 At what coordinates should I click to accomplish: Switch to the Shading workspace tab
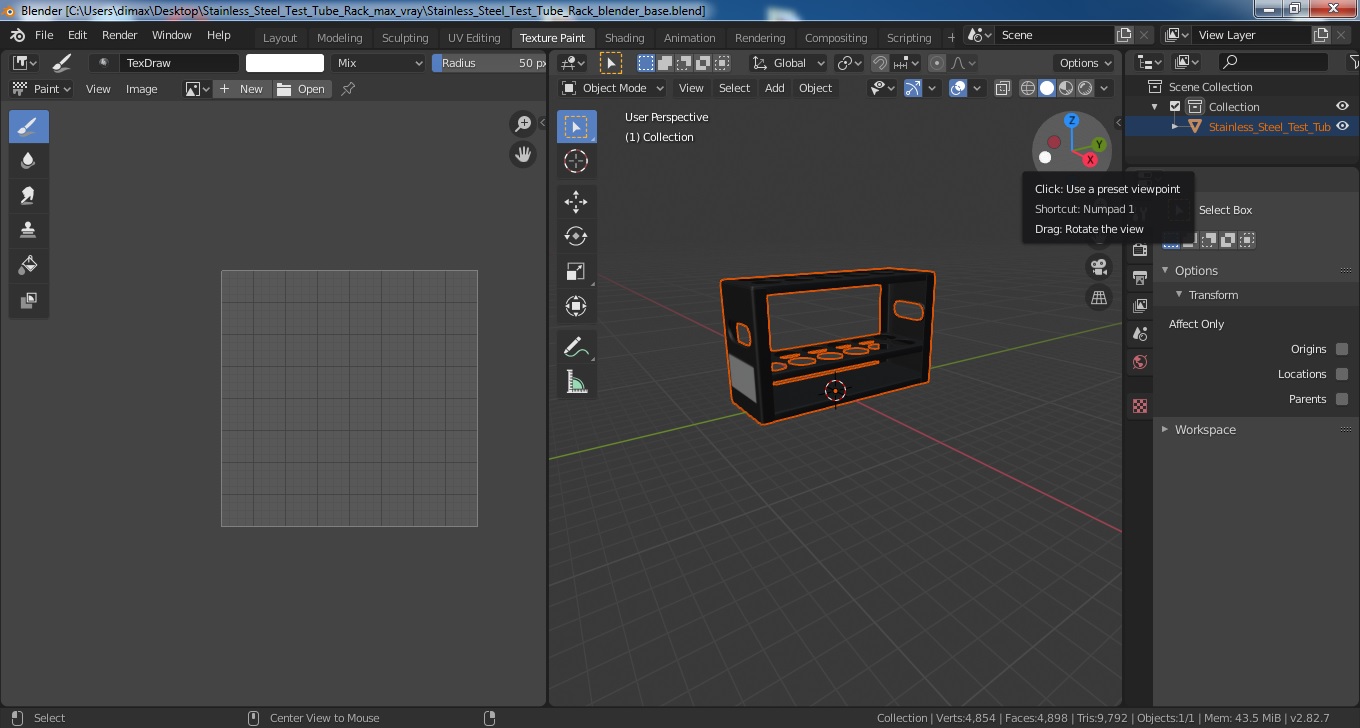click(624, 38)
